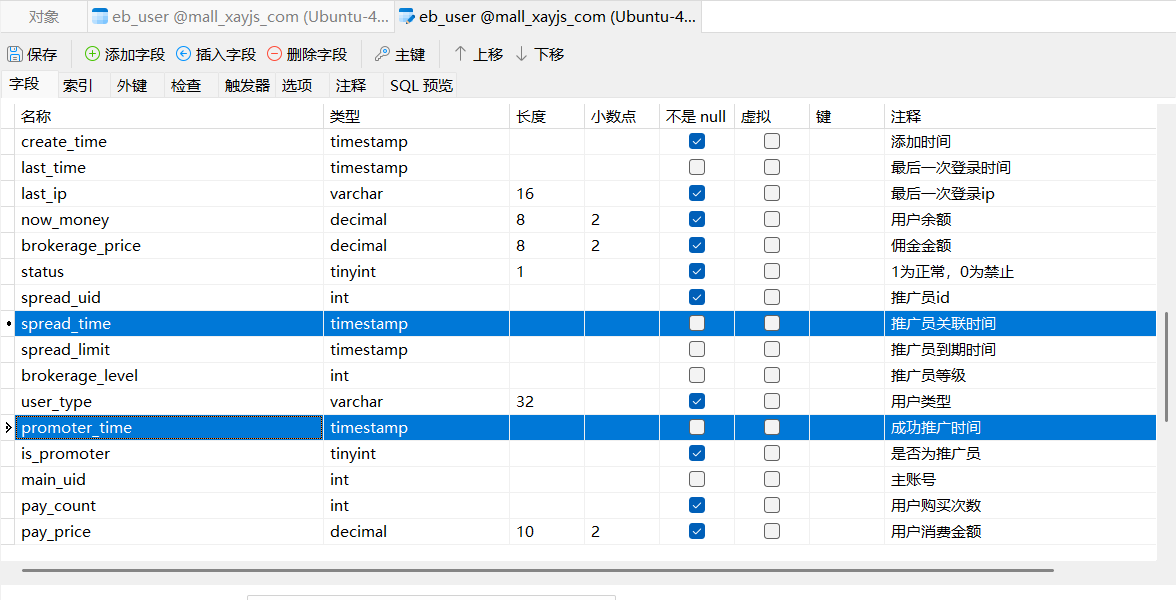The image size is (1176, 600).
Task: Switch to first eb_user table tab
Action: pyautogui.click(x=240, y=16)
